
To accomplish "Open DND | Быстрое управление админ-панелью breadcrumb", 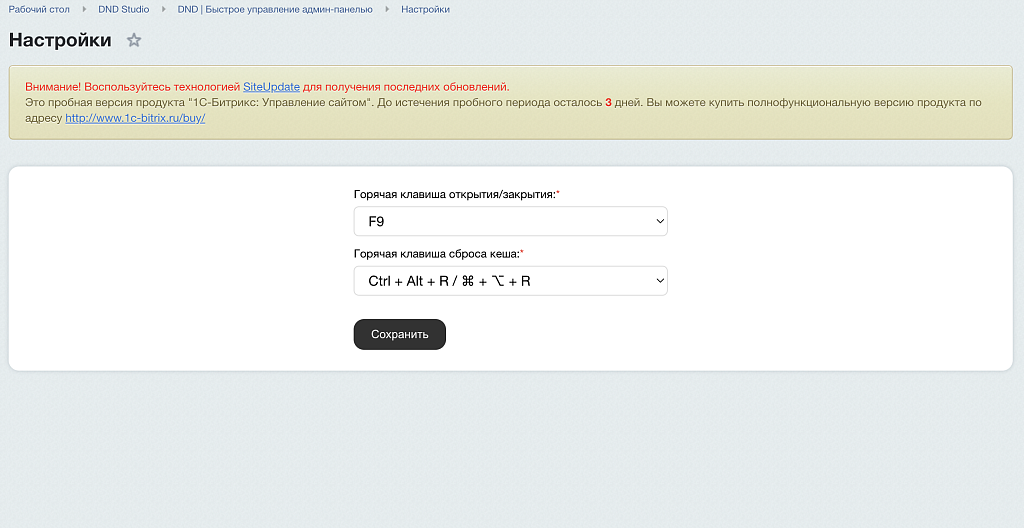I will point(275,9).
